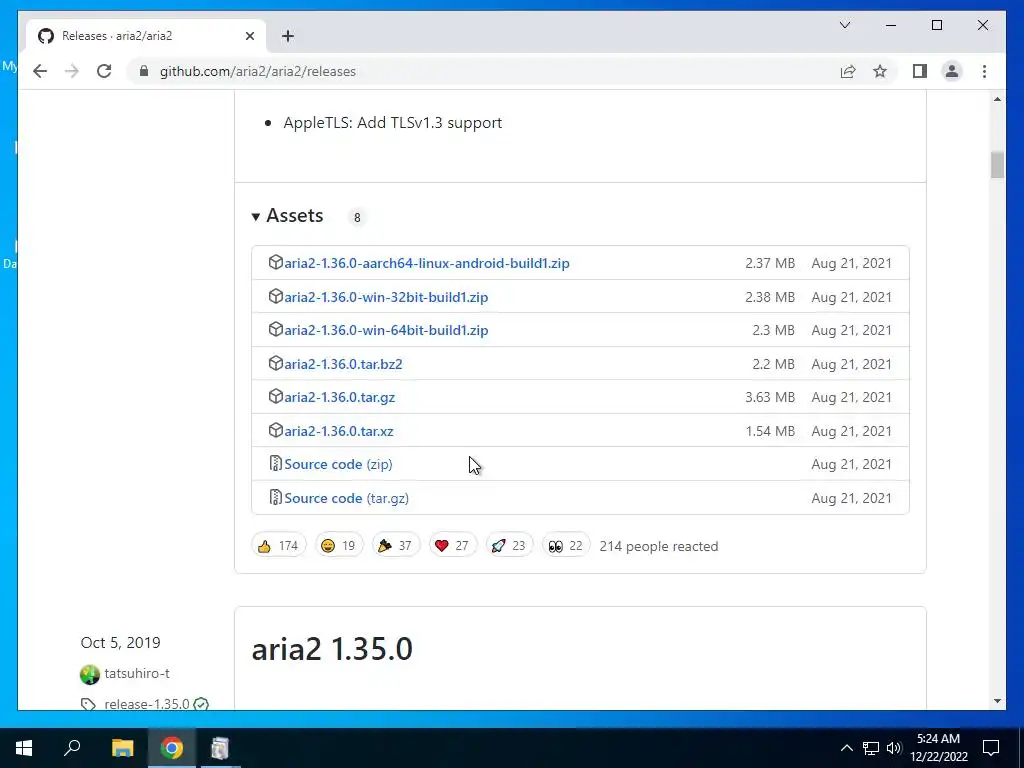Select the Releases · aria2/aria2 tab
1024x768 pixels.
click(146, 36)
